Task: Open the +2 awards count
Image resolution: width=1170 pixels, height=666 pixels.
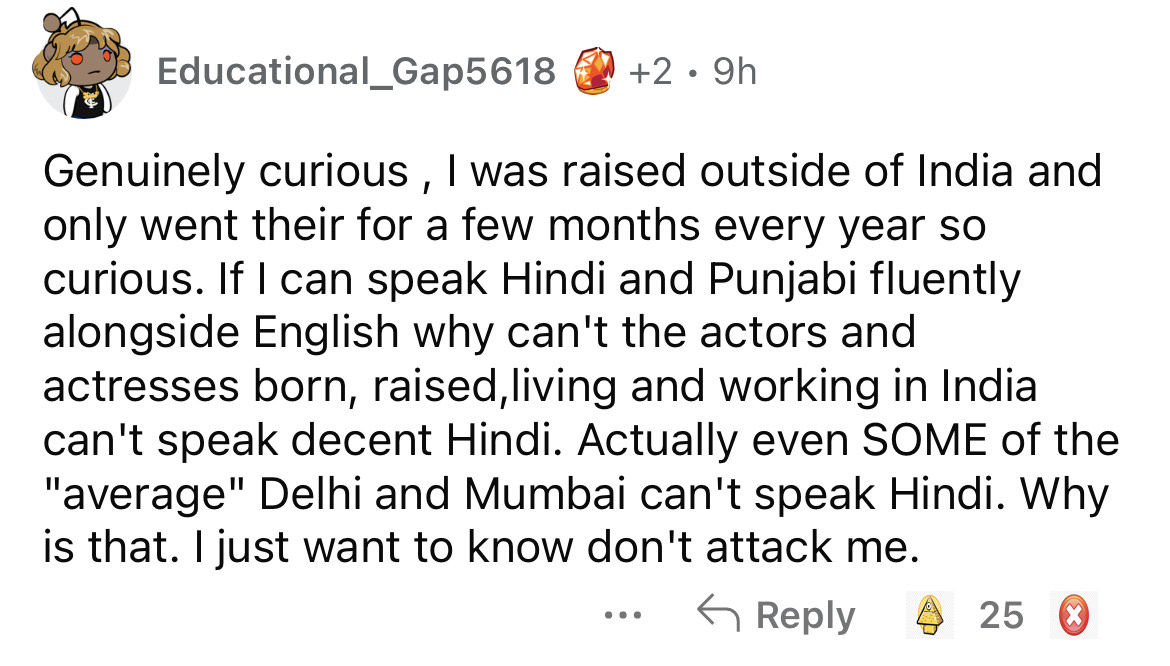Action: 651,71
